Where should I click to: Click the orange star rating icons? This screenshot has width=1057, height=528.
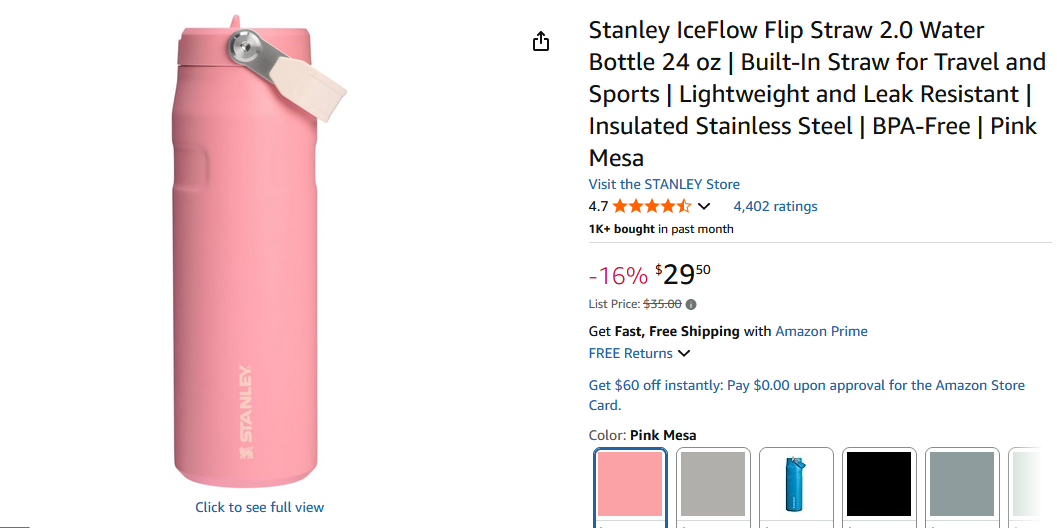651,206
